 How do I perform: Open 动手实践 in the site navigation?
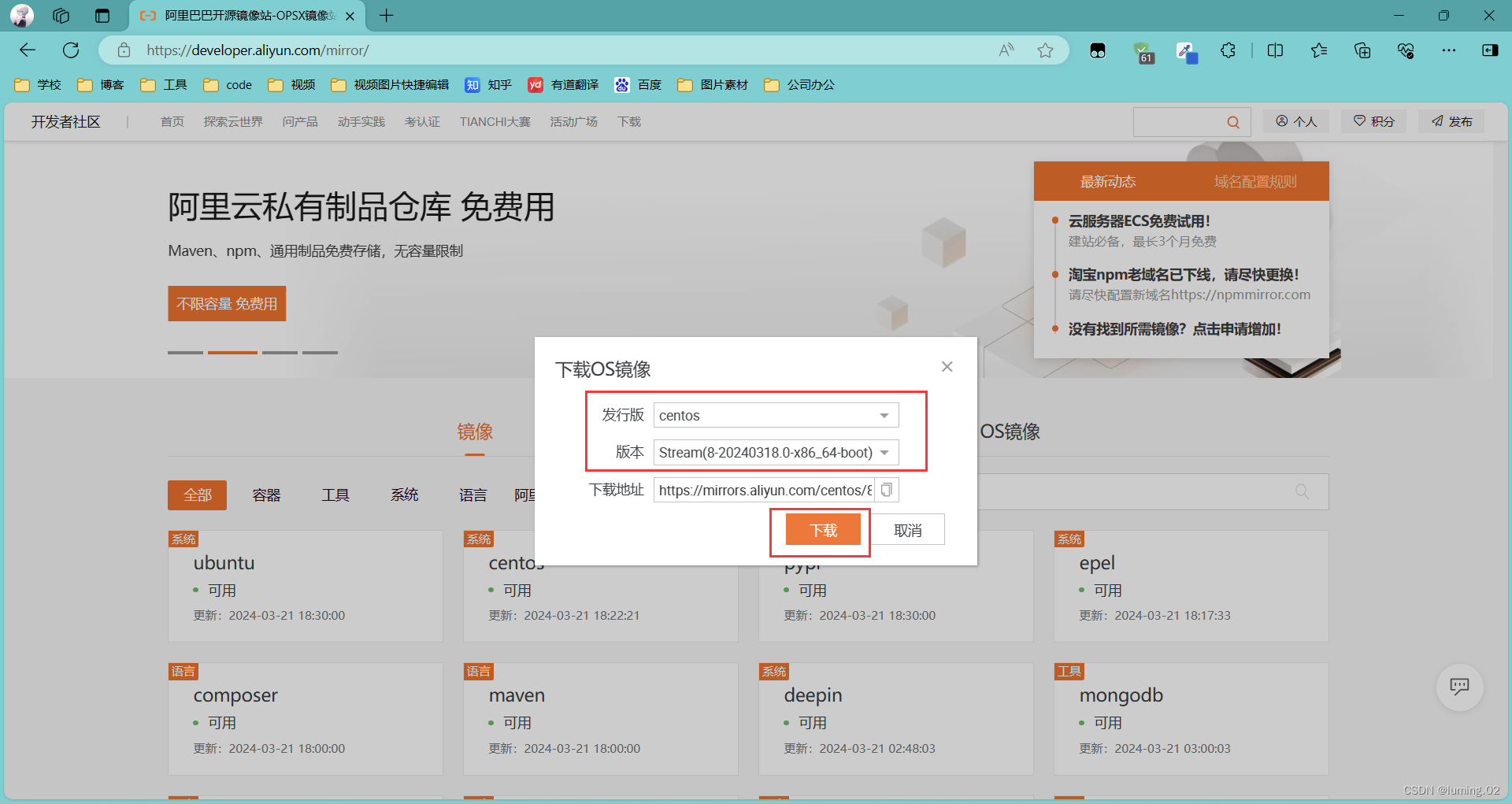361,122
